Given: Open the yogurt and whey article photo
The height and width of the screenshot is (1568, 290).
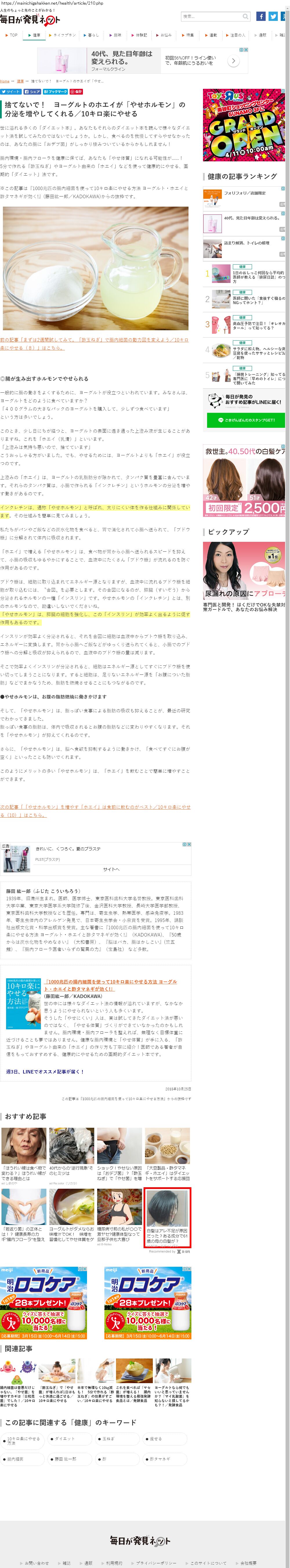Looking at the screenshot, I should point(95,268).
